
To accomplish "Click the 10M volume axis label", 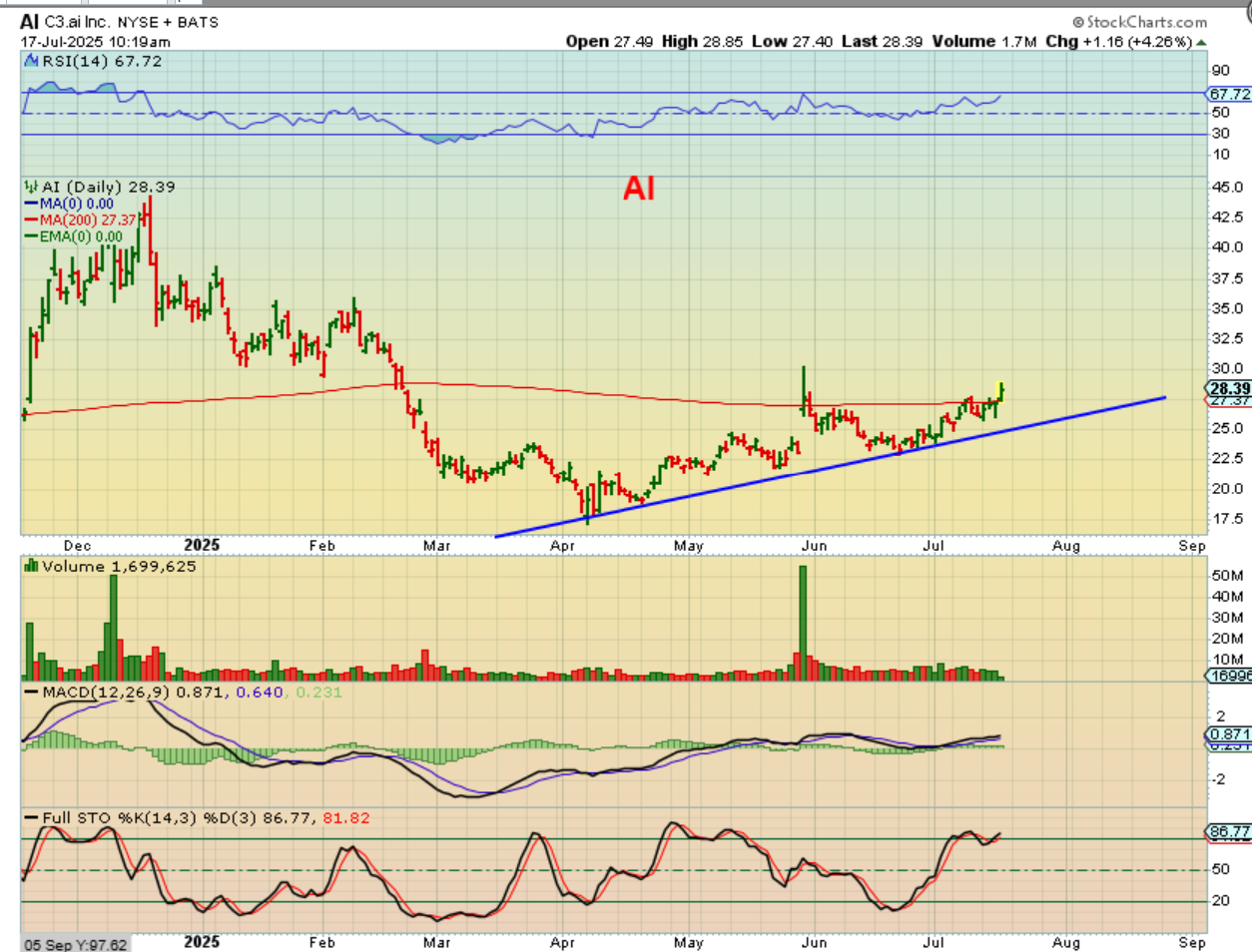I will (1227, 659).
